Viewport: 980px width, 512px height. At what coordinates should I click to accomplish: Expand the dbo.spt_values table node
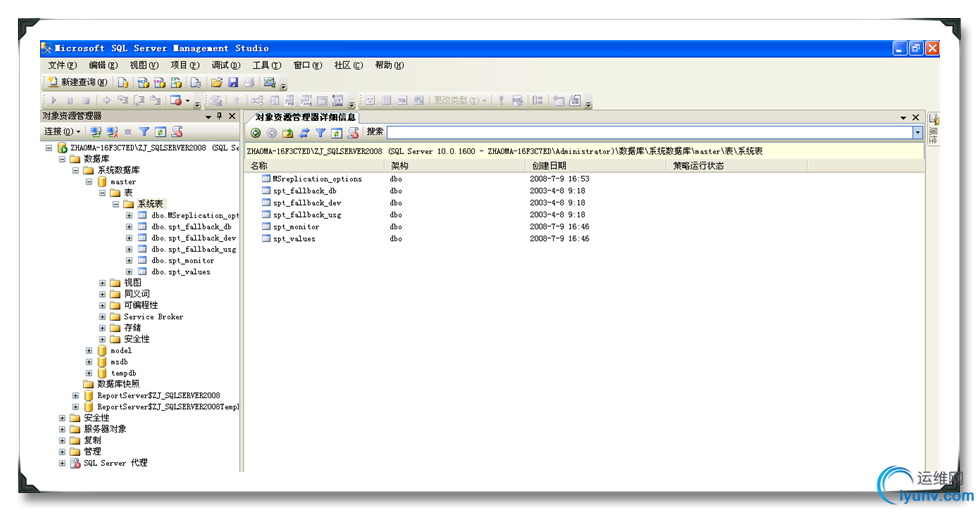[x=129, y=272]
